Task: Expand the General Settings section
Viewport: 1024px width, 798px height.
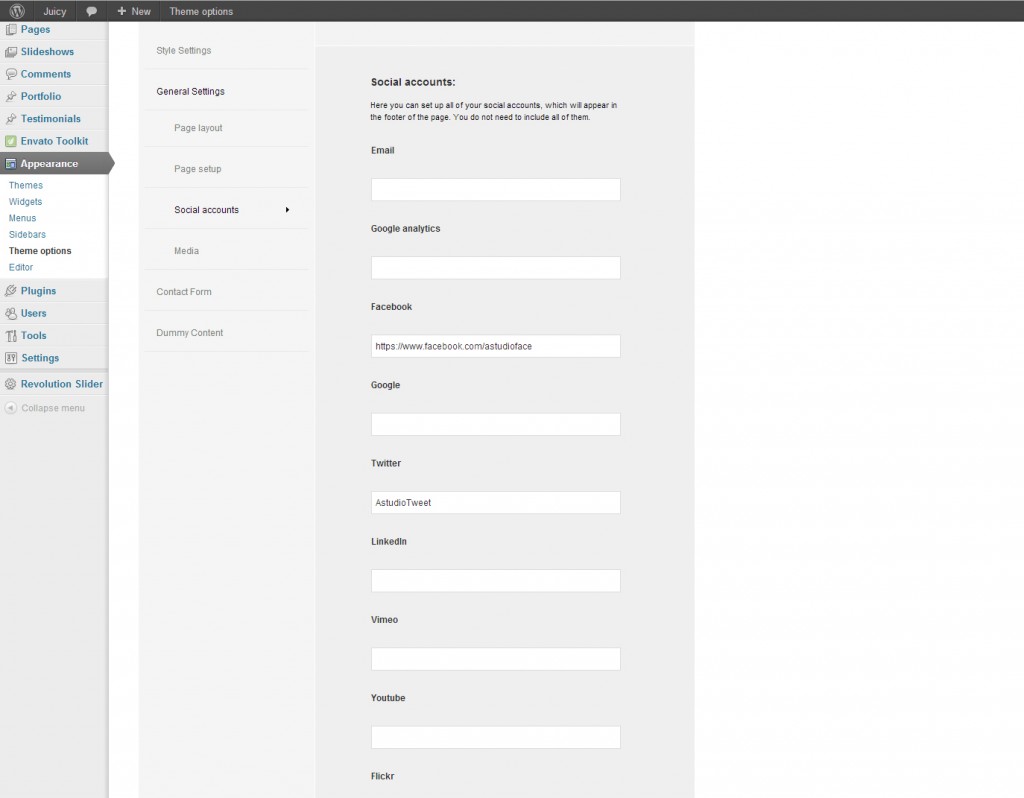Action: pos(190,91)
